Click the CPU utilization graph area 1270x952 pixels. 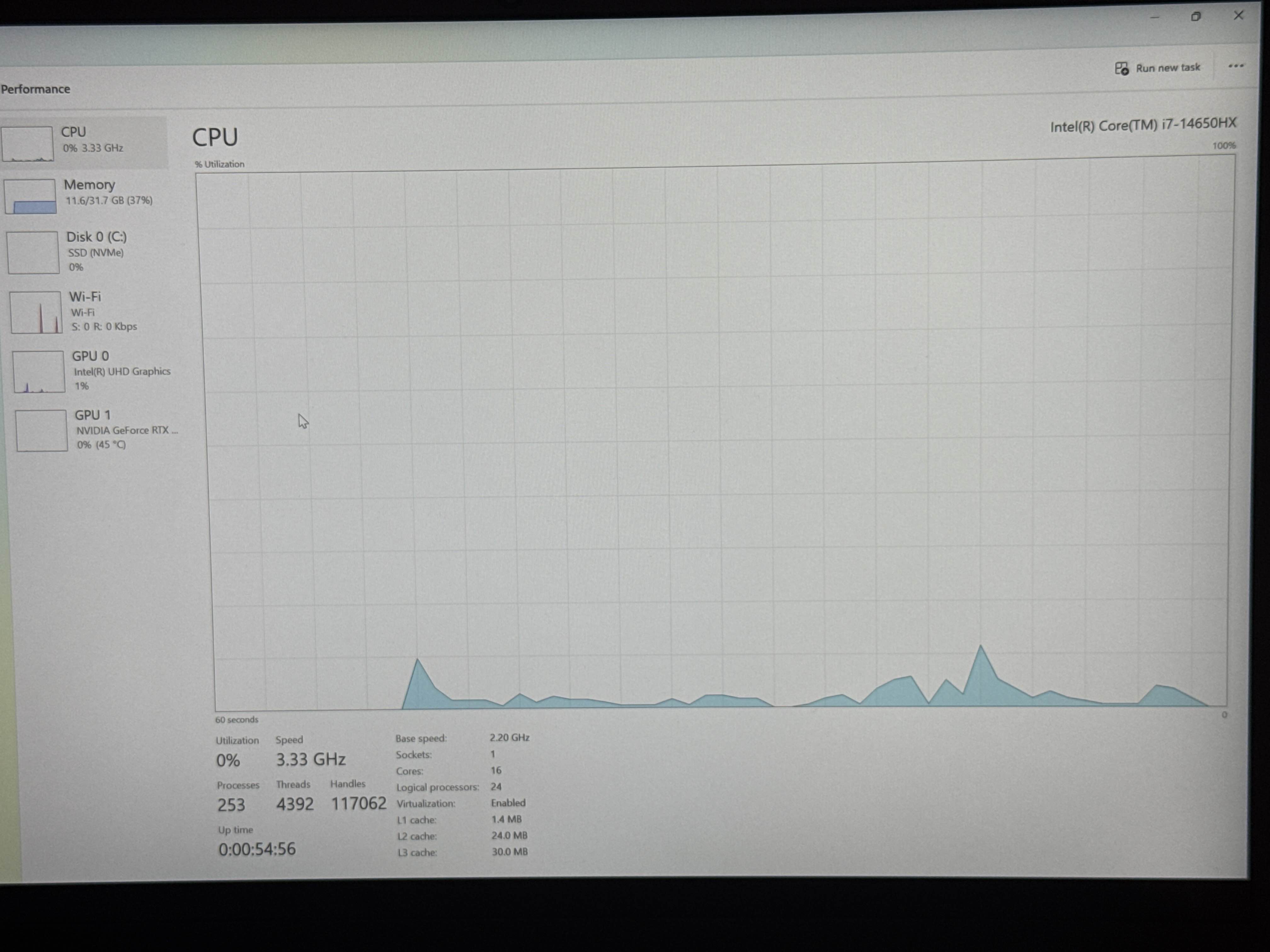[x=718, y=436]
